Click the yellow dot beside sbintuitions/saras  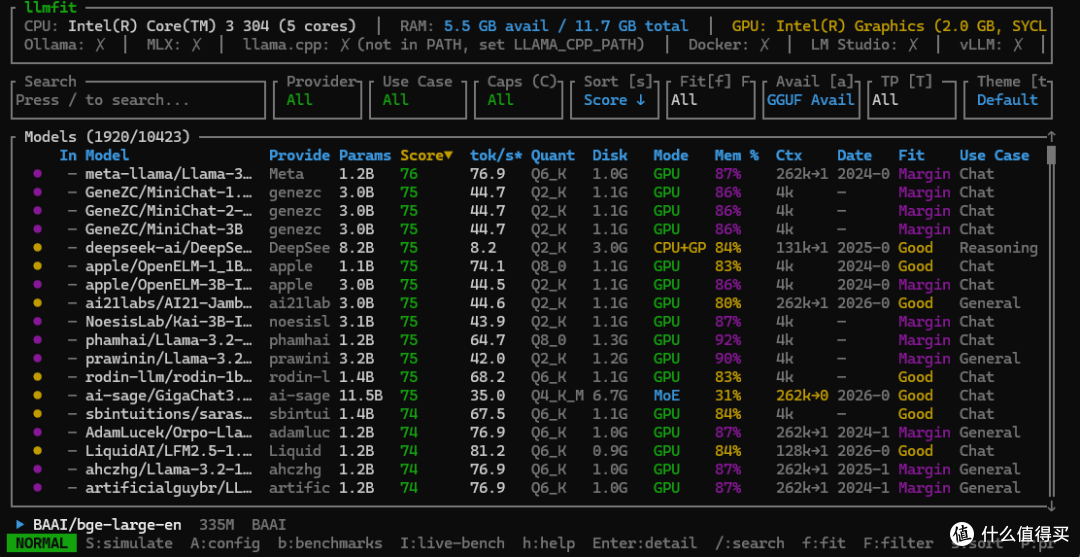pyautogui.click(x=38, y=414)
